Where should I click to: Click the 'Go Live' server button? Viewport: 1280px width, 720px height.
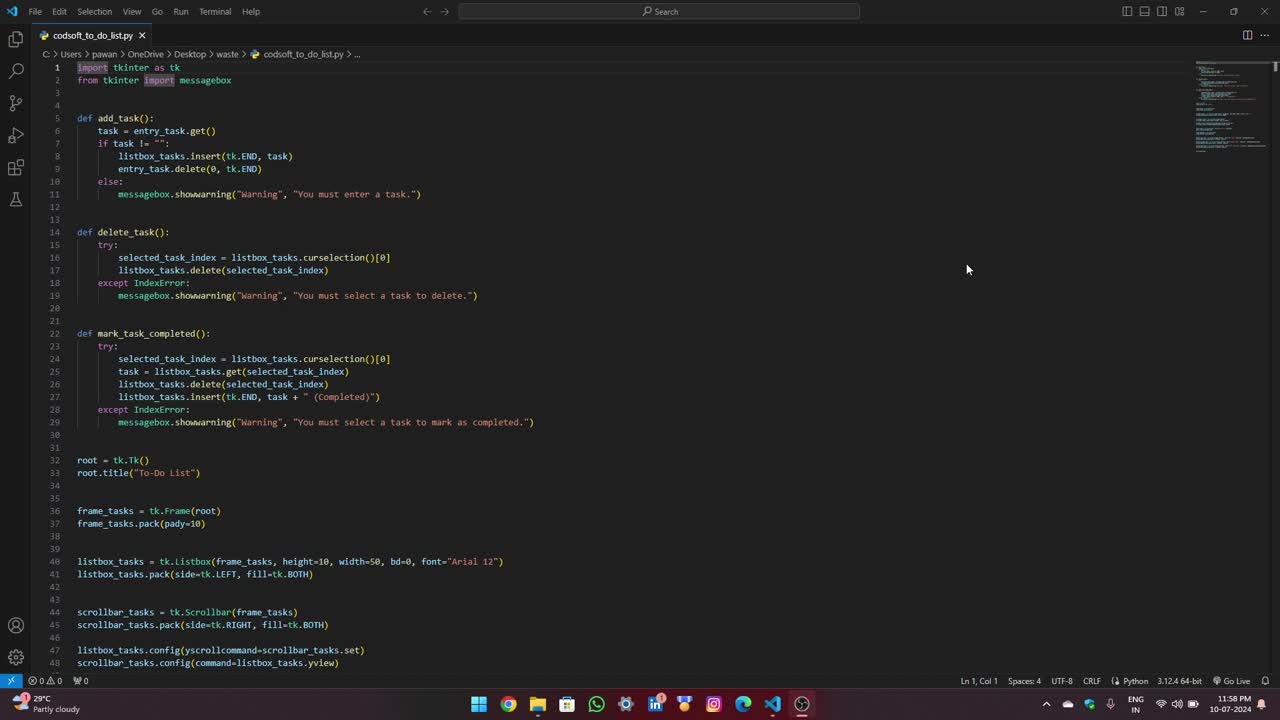tap(1231, 681)
